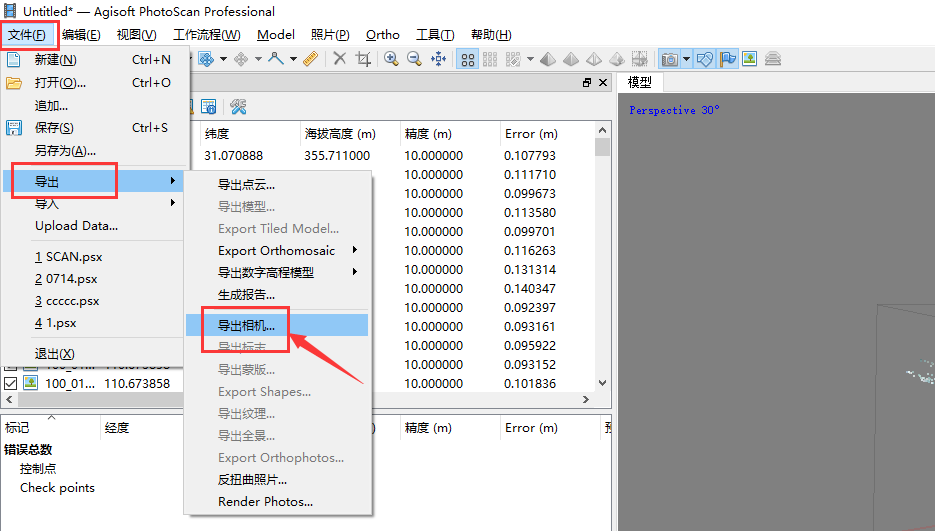Open the Ortho menu

click(383, 35)
